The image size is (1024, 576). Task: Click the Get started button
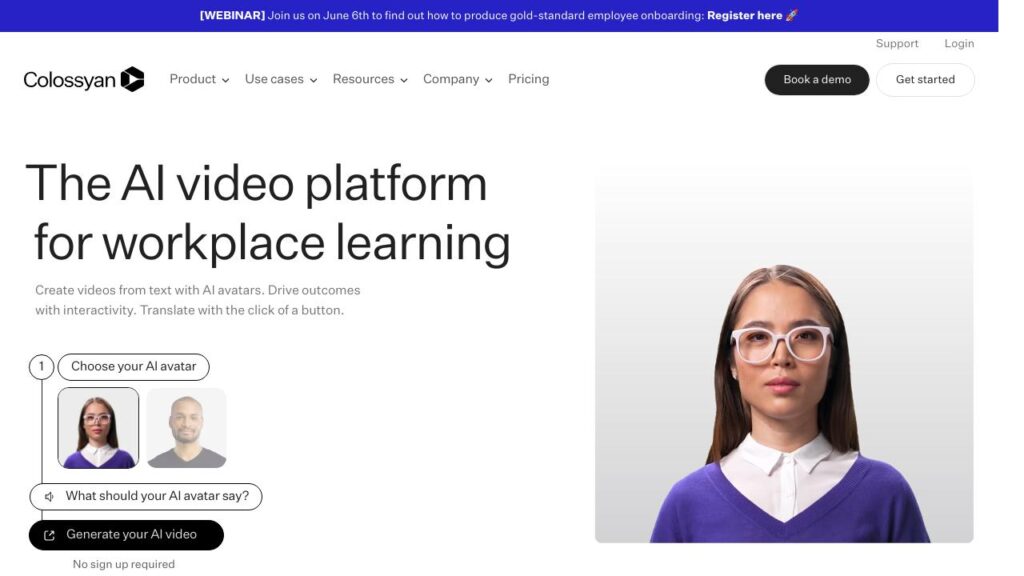pyautogui.click(x=925, y=80)
